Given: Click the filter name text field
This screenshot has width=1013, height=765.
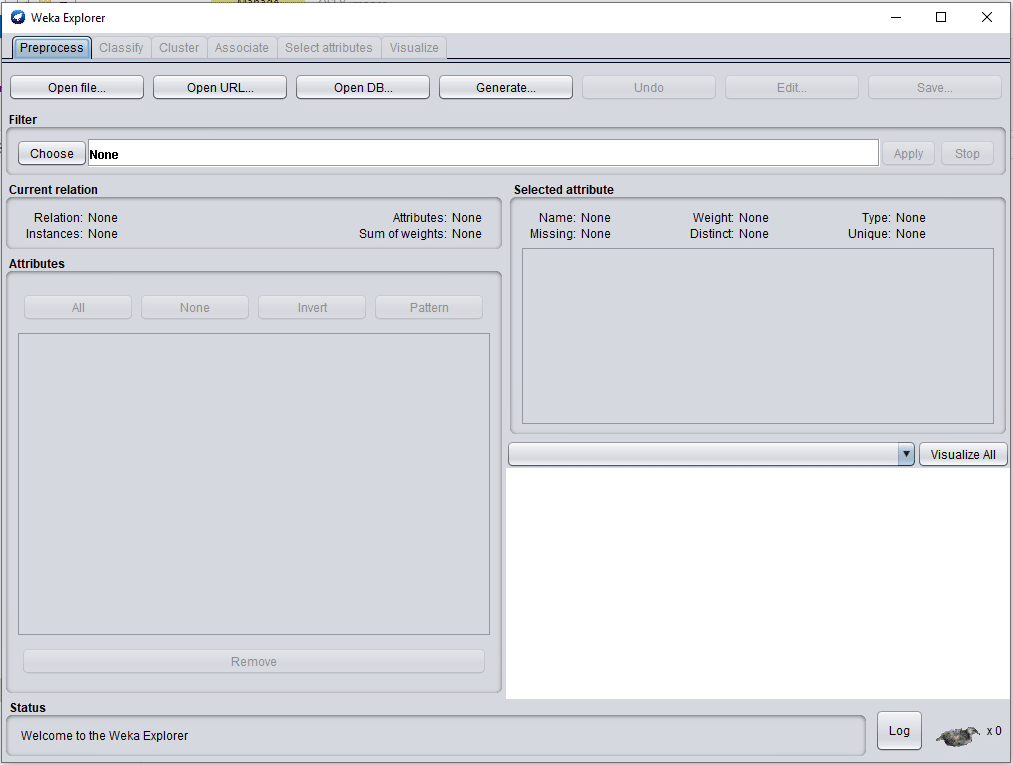Looking at the screenshot, I should [483, 153].
